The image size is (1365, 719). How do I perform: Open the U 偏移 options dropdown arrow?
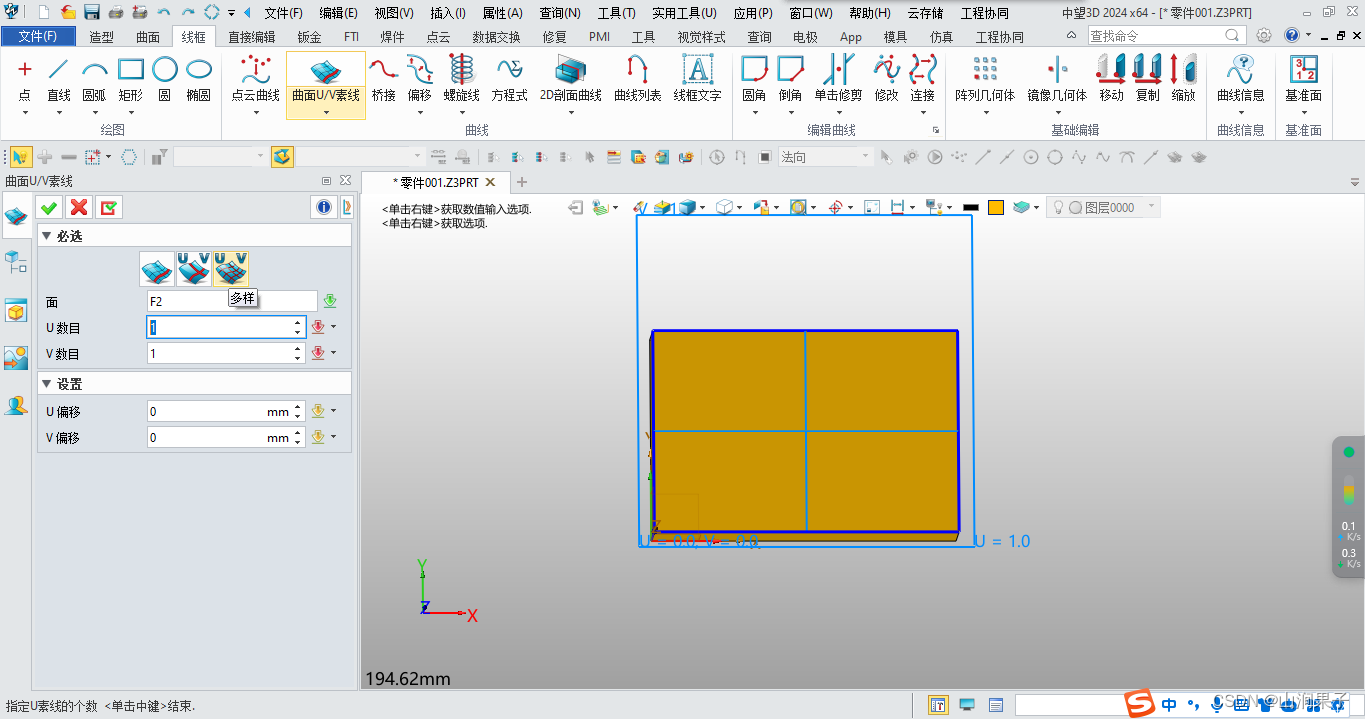coord(333,411)
